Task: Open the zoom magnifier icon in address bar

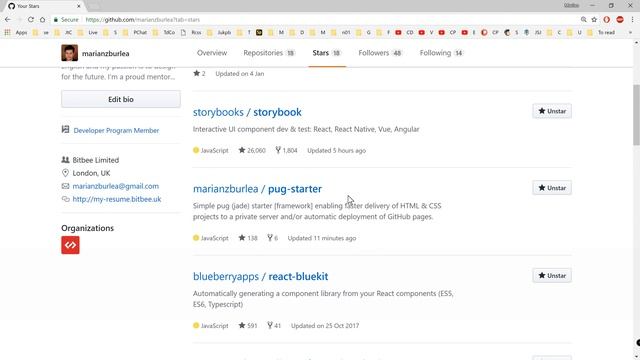Action: [584, 20]
